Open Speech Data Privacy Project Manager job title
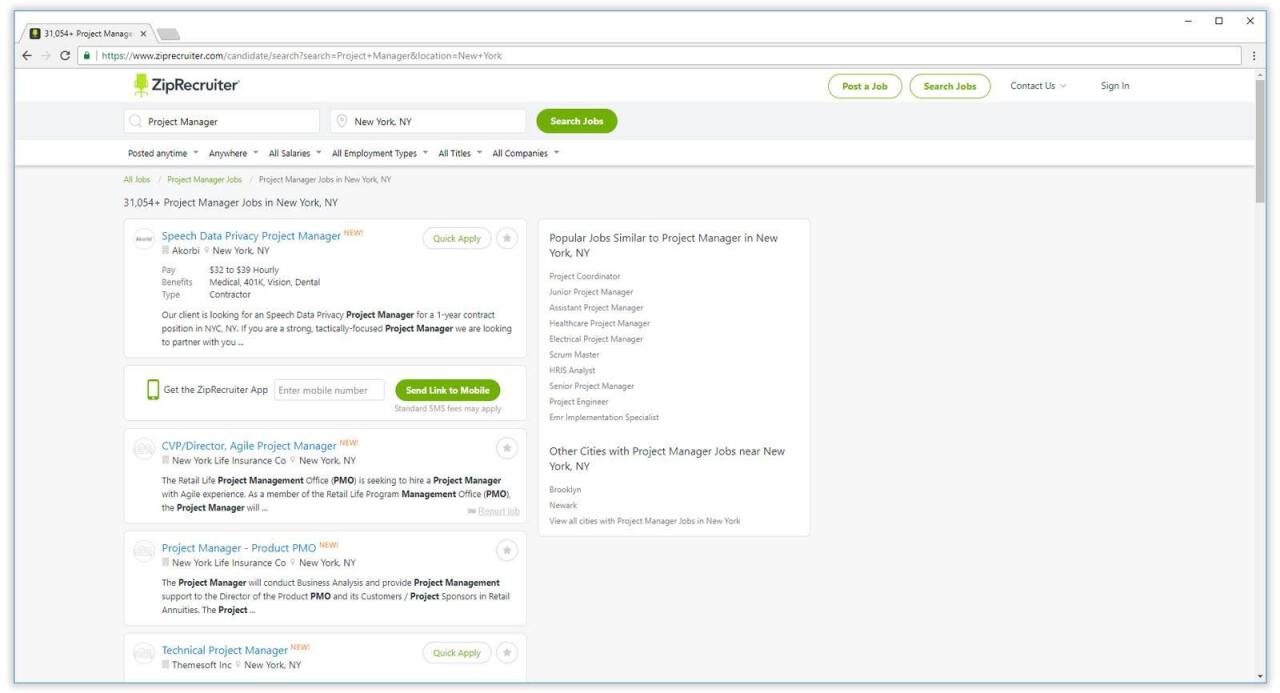The width and height of the screenshot is (1280, 693). pos(251,236)
